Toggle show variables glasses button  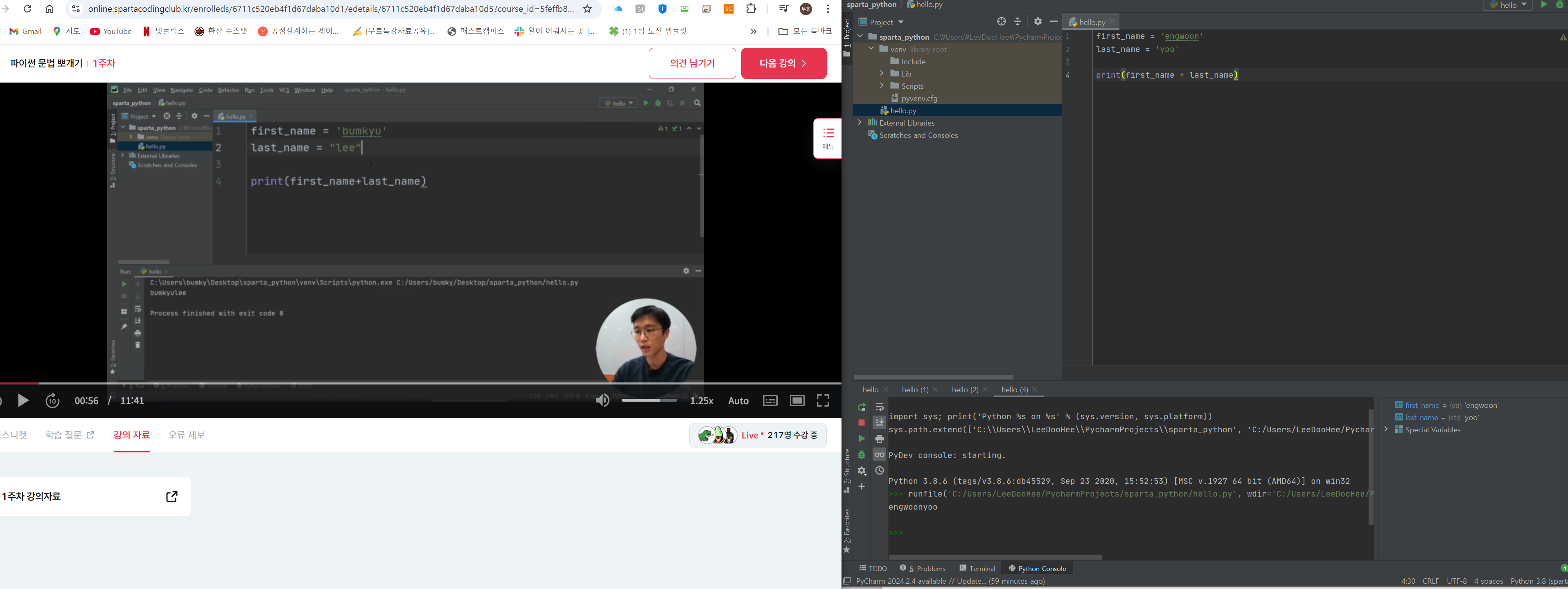[879, 454]
